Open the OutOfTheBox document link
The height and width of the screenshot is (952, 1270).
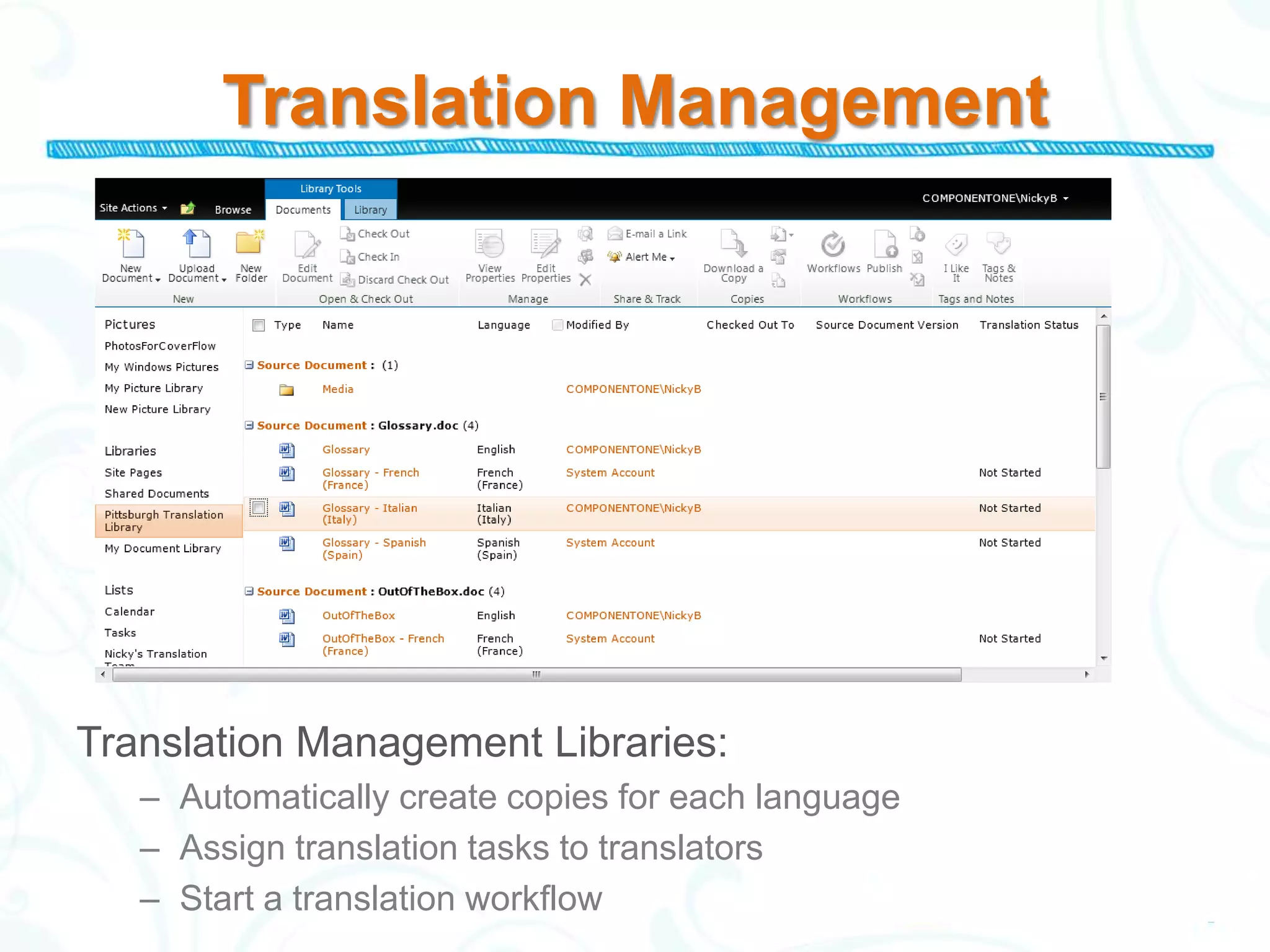pos(358,616)
